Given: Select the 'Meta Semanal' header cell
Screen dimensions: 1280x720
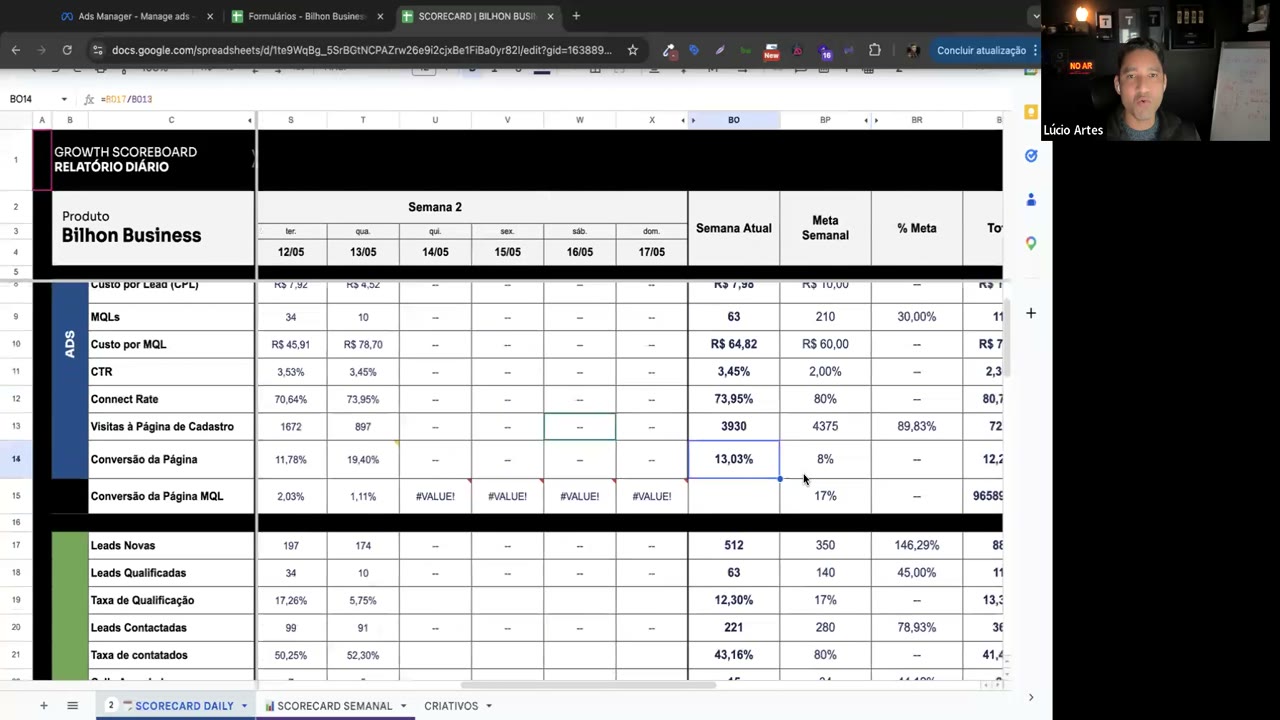Looking at the screenshot, I should click(x=825, y=228).
